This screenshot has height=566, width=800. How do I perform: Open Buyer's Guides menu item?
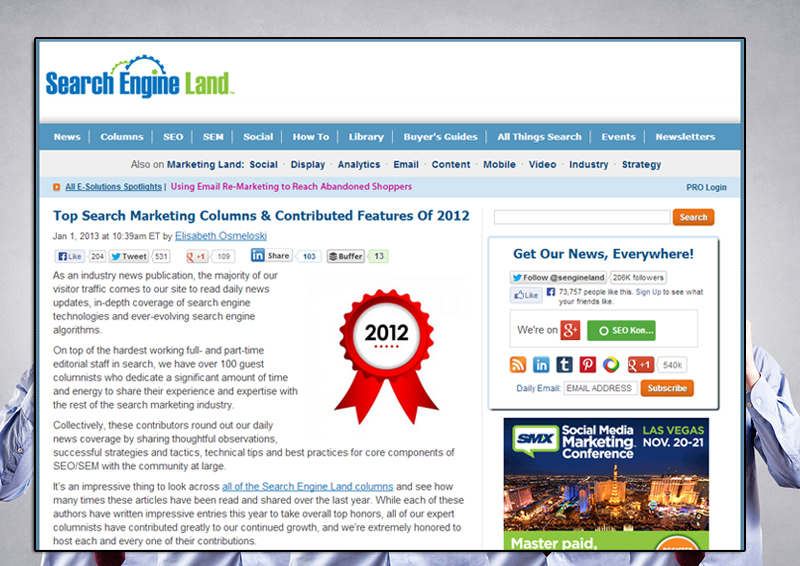pos(440,137)
